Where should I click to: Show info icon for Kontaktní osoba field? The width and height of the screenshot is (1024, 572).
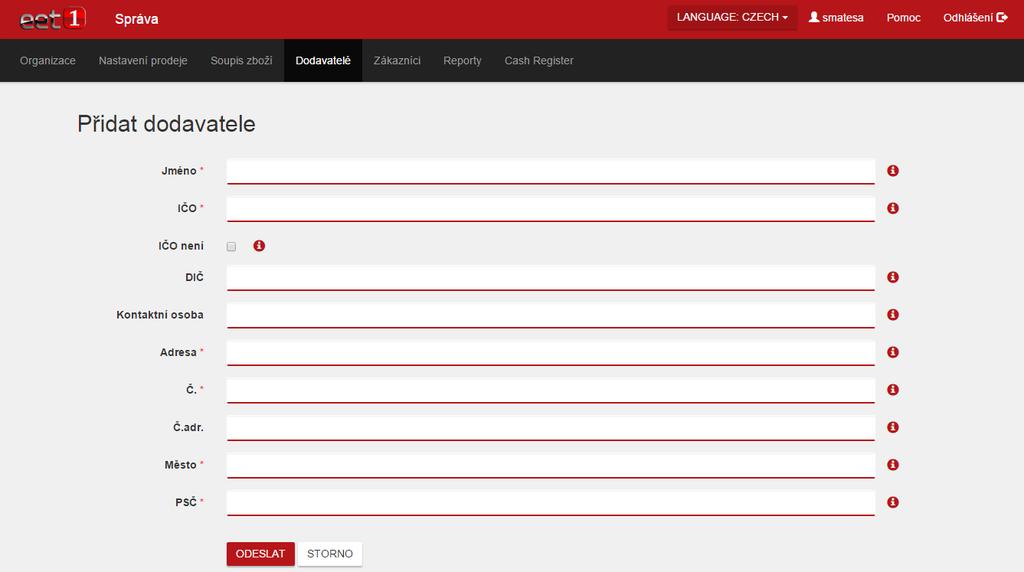pyautogui.click(x=893, y=315)
